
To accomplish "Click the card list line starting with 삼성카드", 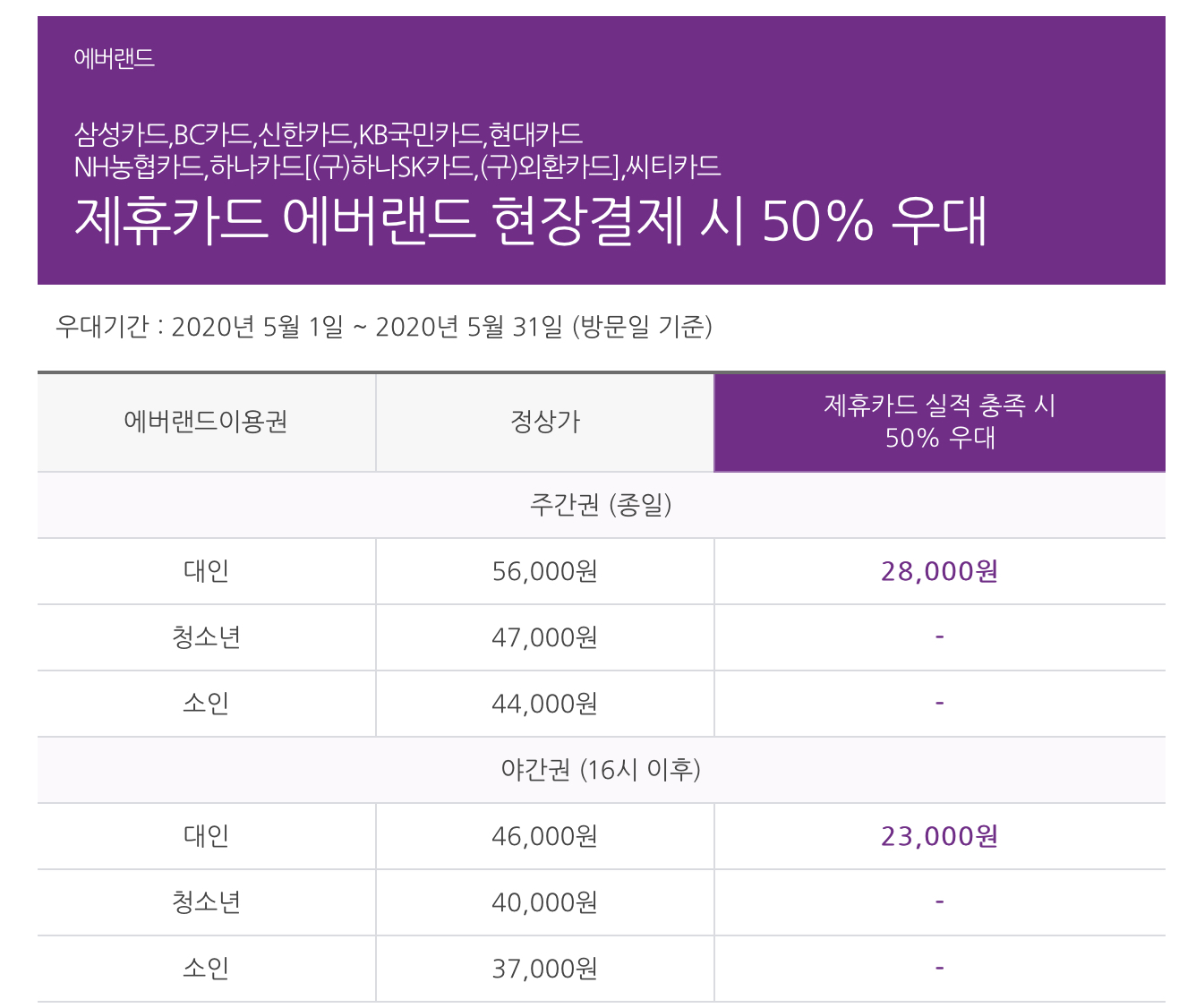I will click(328, 134).
